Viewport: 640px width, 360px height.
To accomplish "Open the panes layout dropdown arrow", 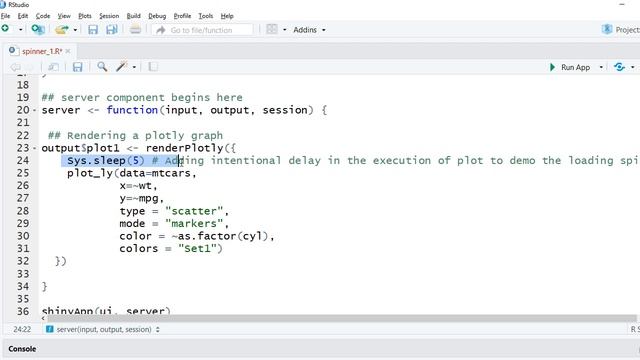I will point(284,30).
